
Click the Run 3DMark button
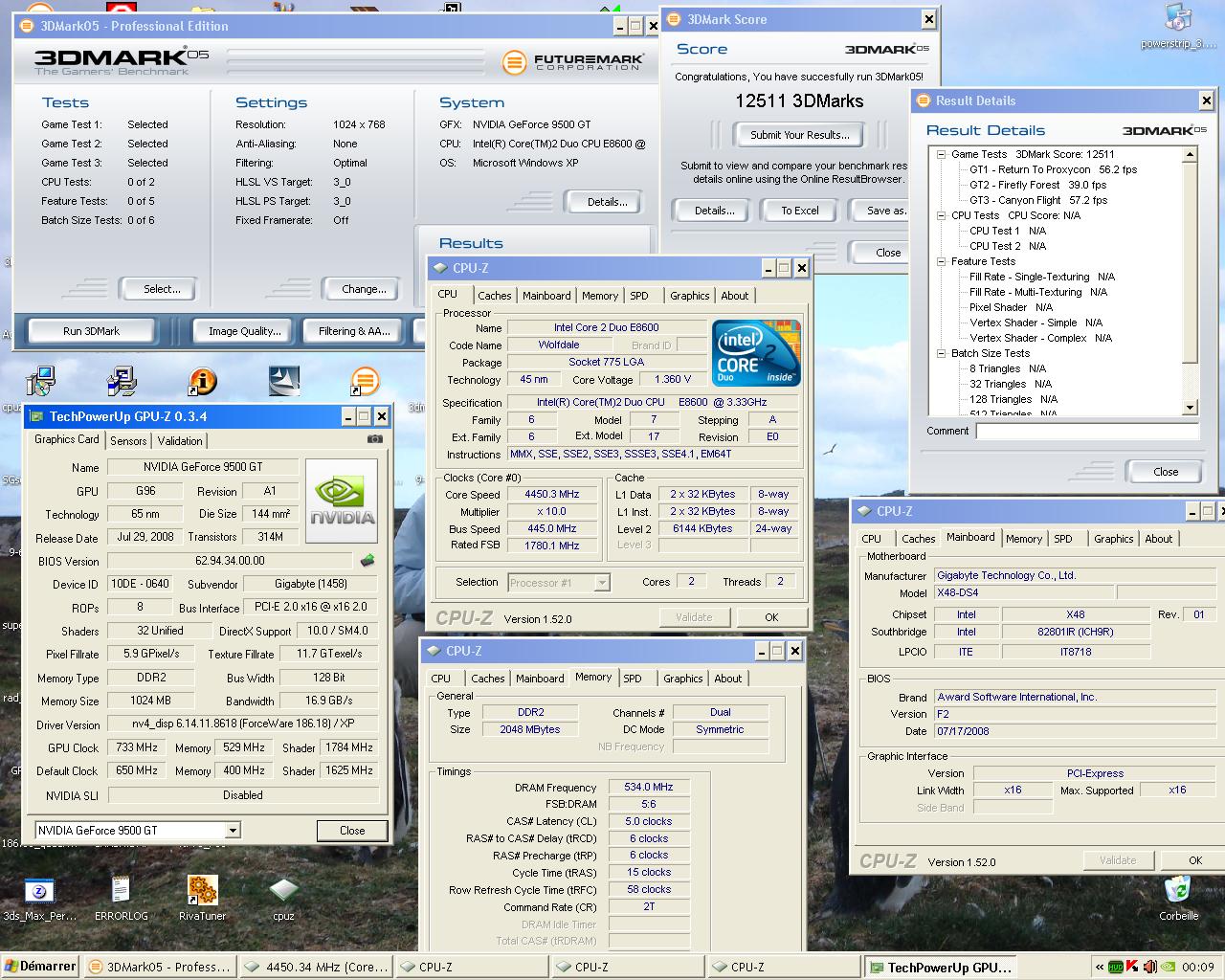[92, 331]
